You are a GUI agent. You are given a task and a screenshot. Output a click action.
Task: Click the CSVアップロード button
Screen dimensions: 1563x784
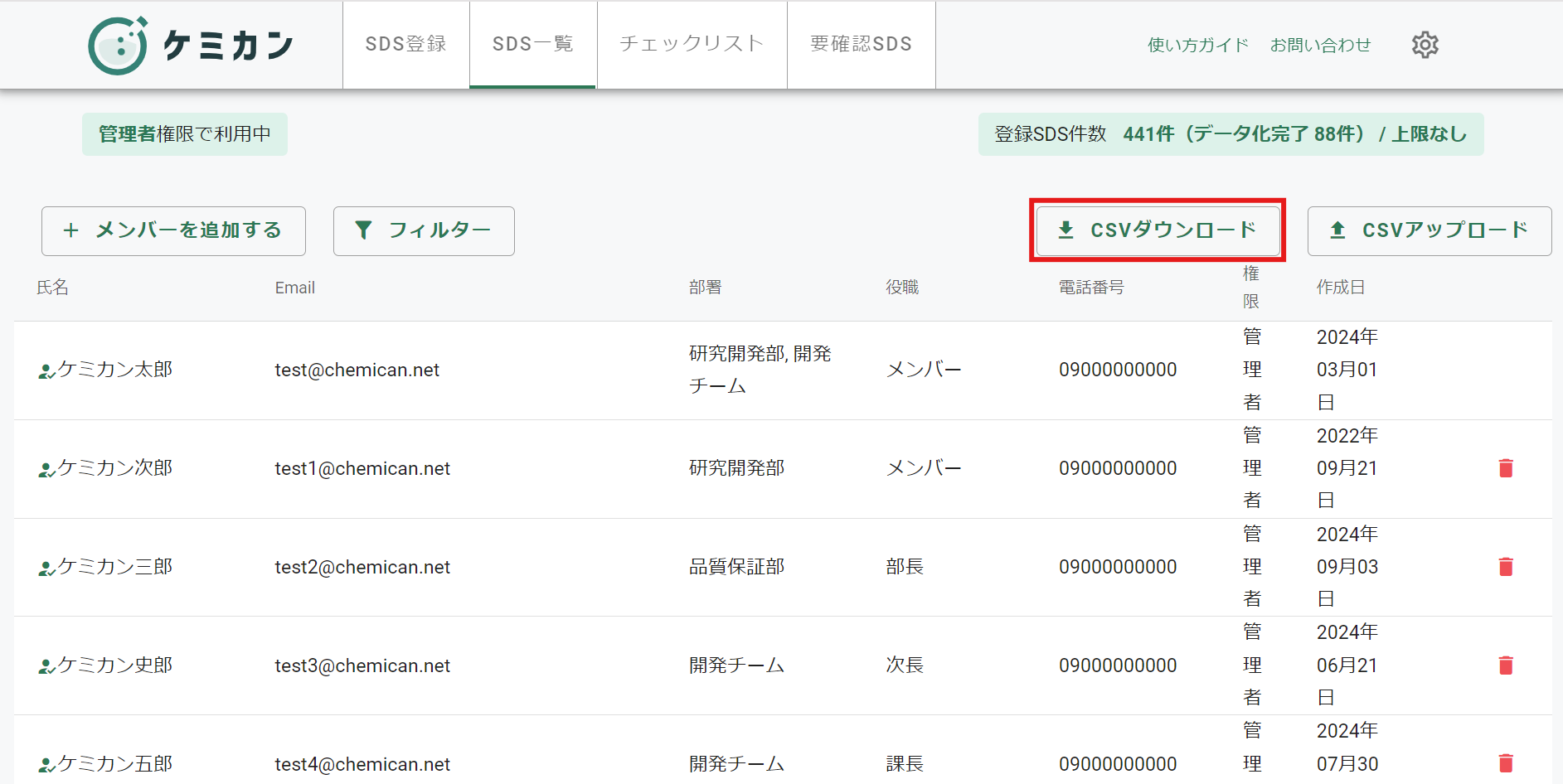[x=1430, y=230]
